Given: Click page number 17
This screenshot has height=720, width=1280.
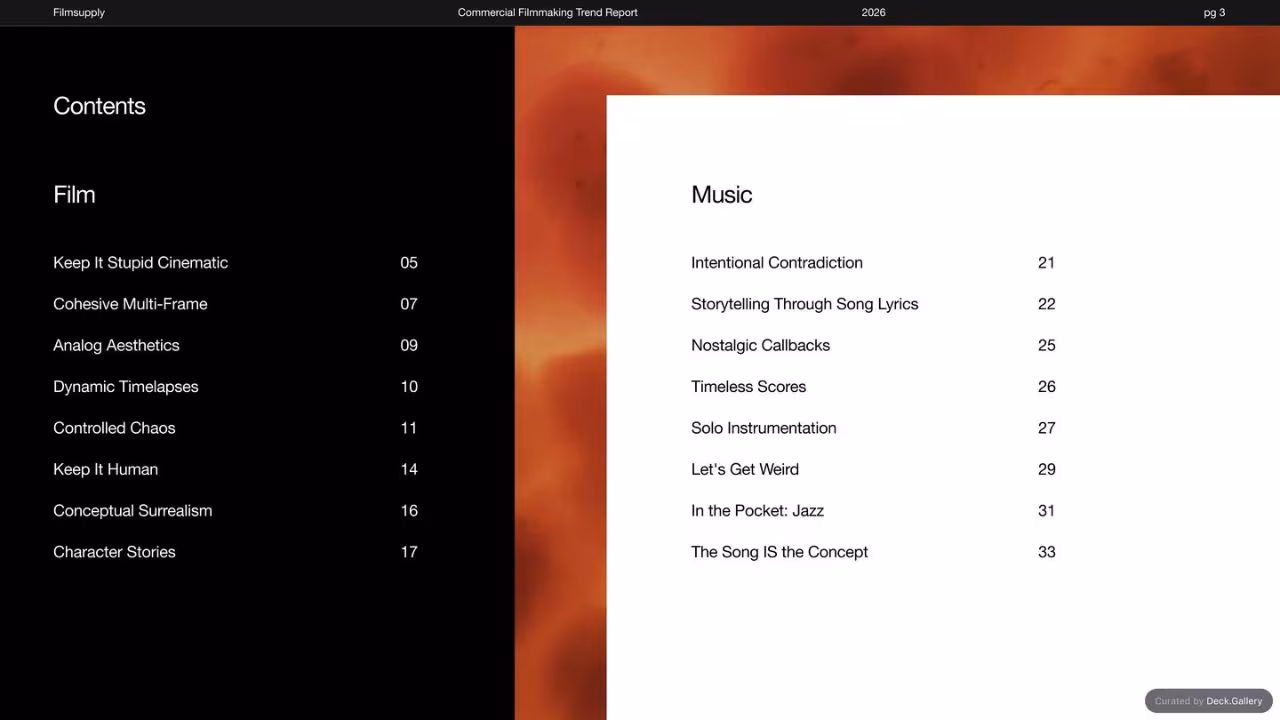Looking at the screenshot, I should pos(409,552).
